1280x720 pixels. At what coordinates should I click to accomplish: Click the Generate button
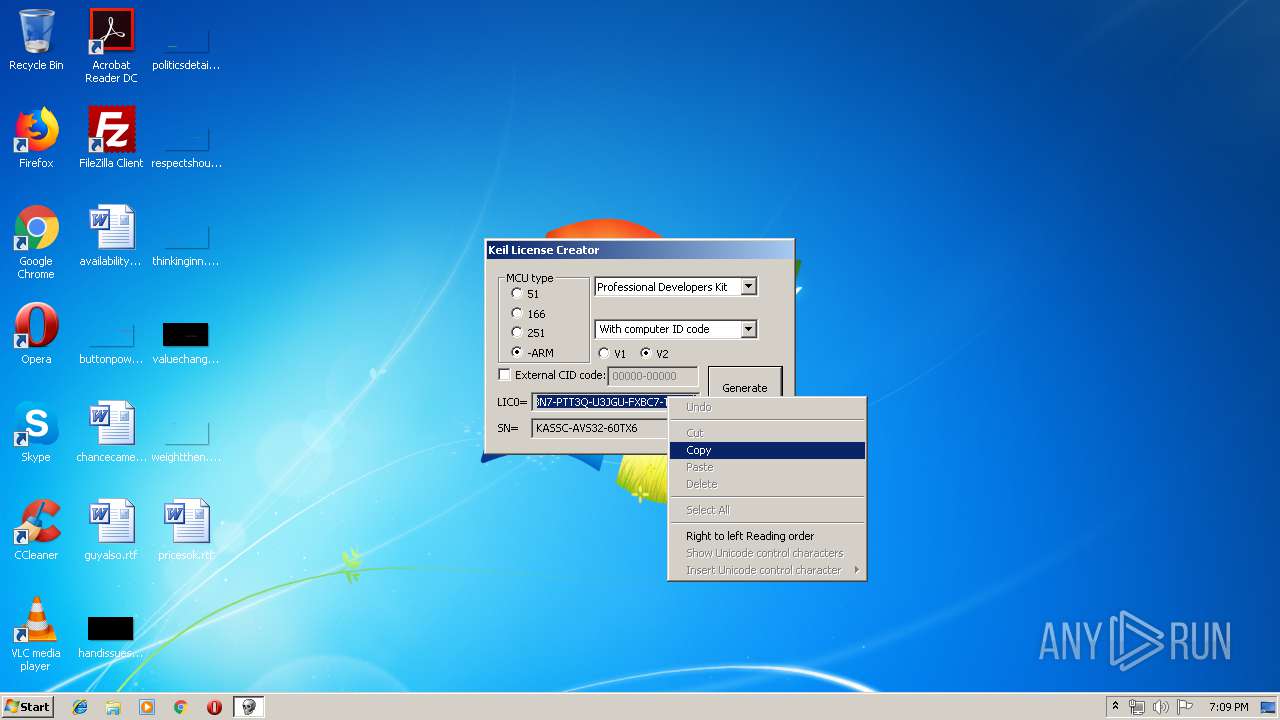[x=745, y=388]
